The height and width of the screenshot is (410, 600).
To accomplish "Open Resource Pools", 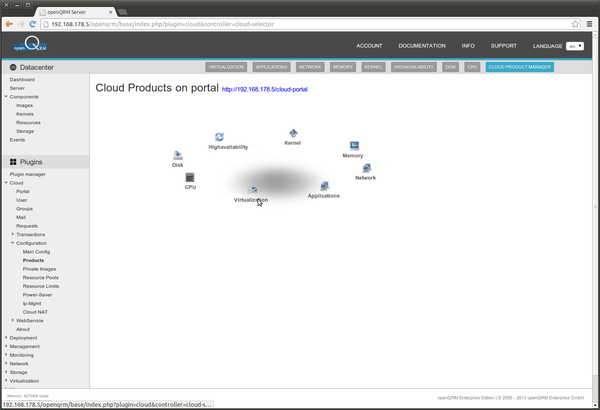I will click(41, 278).
